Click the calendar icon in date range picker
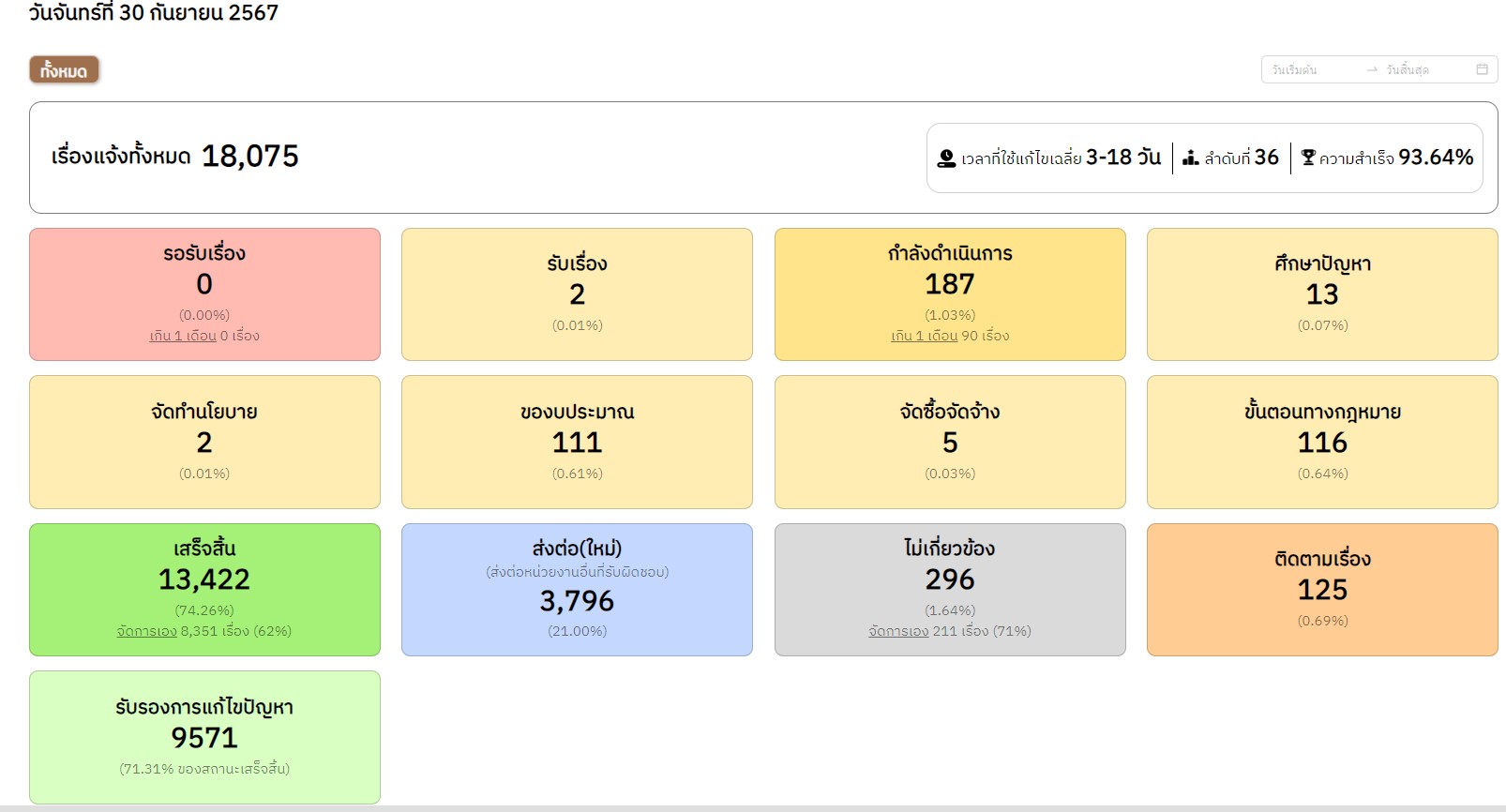Screen dimensions: 1506x812 [x=1482, y=69]
